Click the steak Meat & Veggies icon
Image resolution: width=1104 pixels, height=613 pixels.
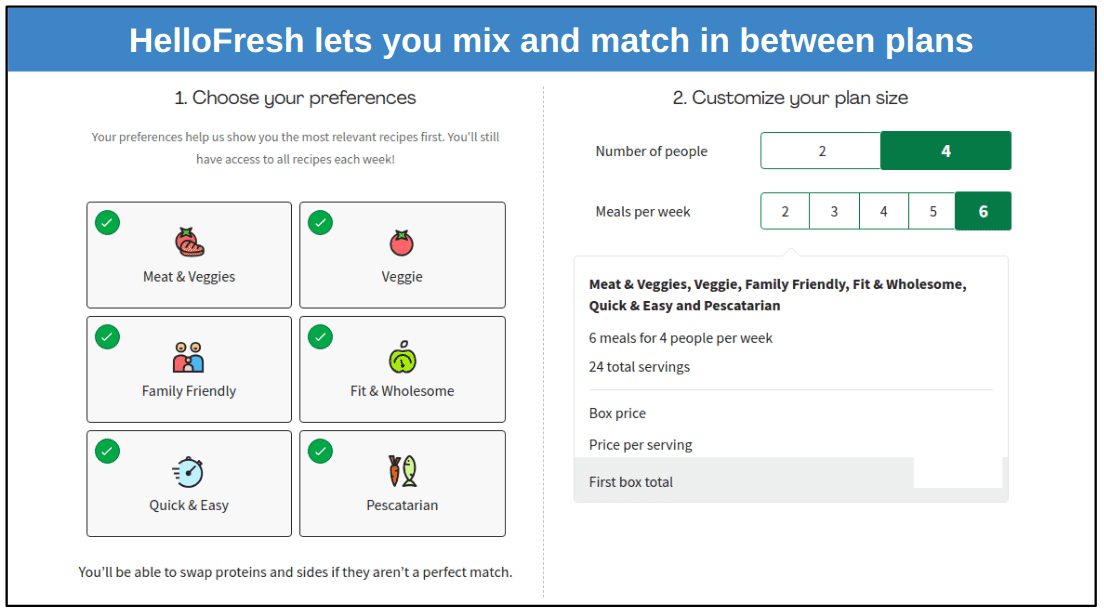(188, 243)
